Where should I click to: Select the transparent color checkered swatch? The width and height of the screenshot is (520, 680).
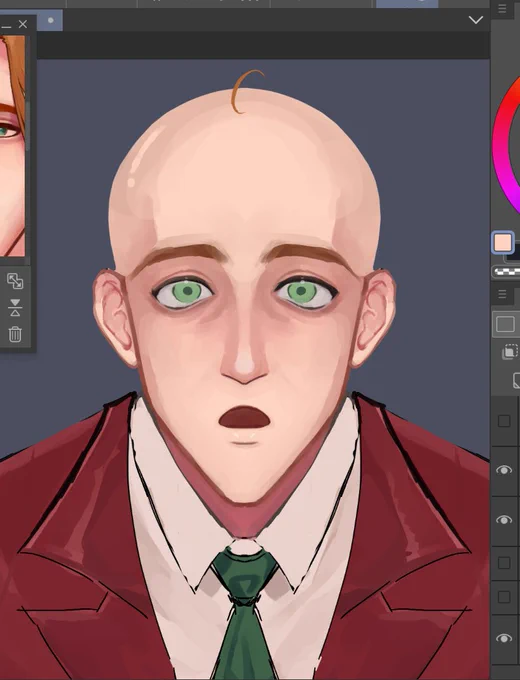coord(507,272)
